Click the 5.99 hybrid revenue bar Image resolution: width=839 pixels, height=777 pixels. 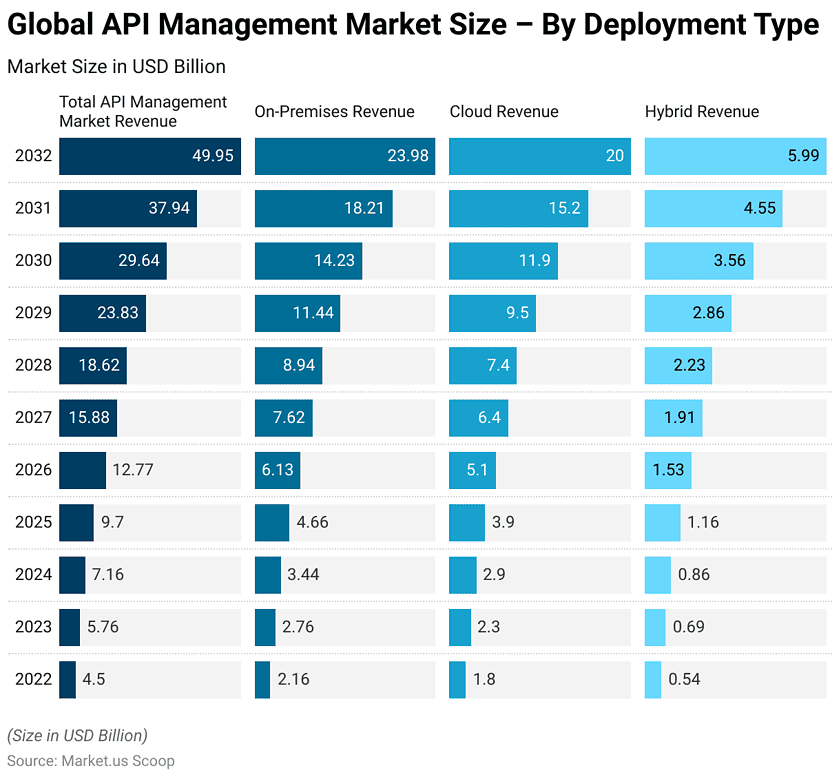pyautogui.click(x=736, y=156)
